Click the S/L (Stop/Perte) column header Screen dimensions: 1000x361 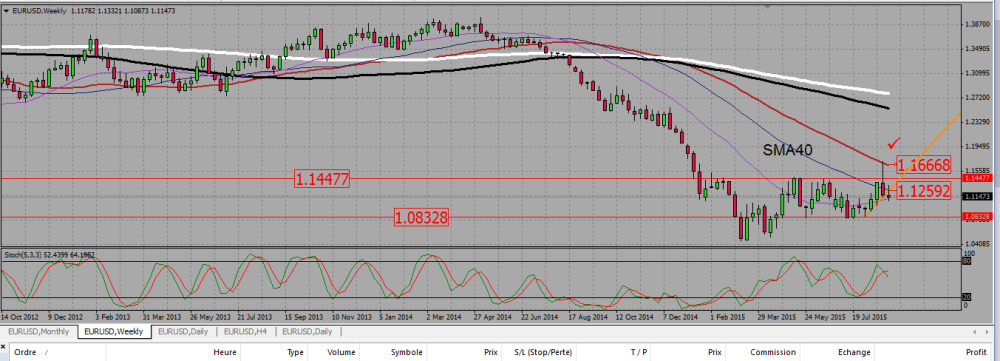click(x=542, y=352)
